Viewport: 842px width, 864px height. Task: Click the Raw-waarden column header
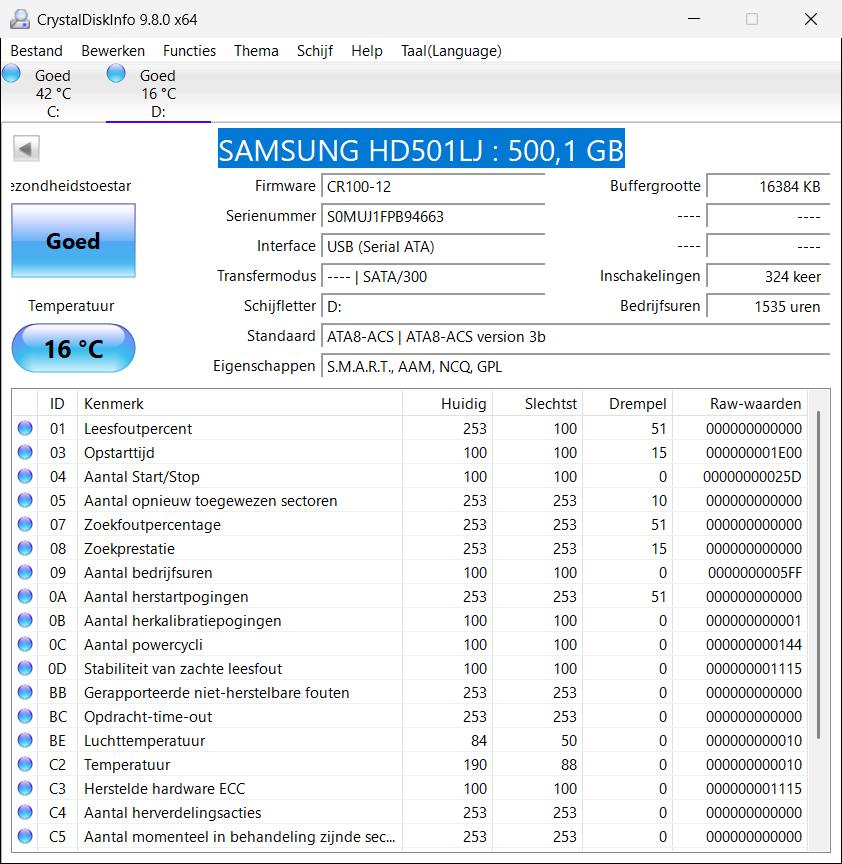coord(740,403)
